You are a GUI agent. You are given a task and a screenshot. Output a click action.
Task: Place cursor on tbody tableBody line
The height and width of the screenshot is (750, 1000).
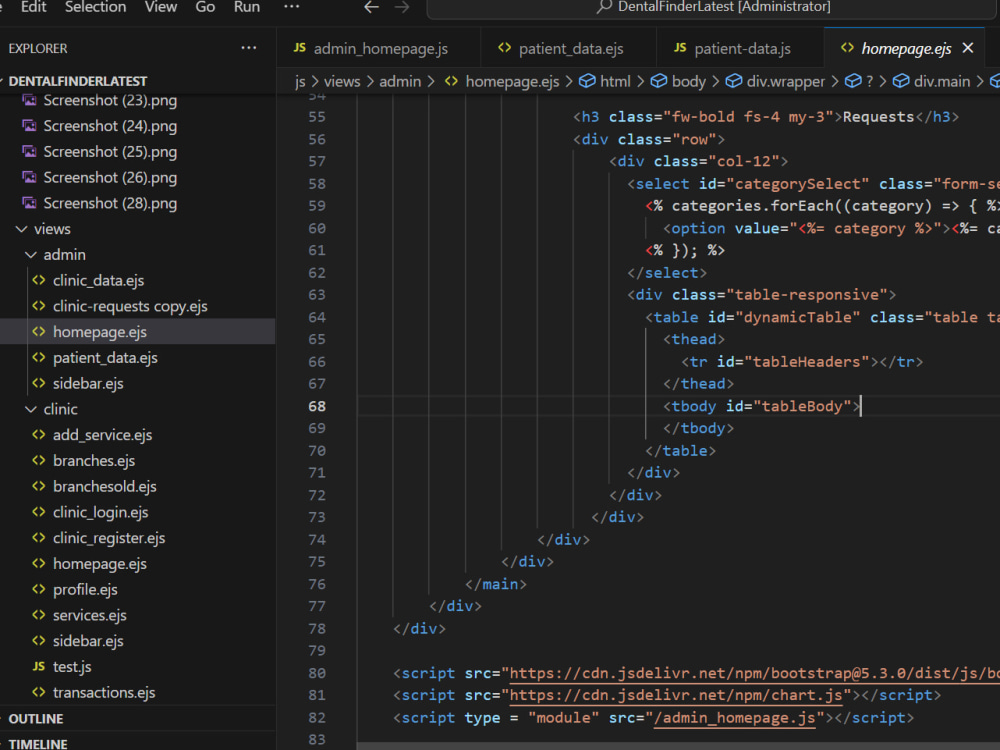762,406
